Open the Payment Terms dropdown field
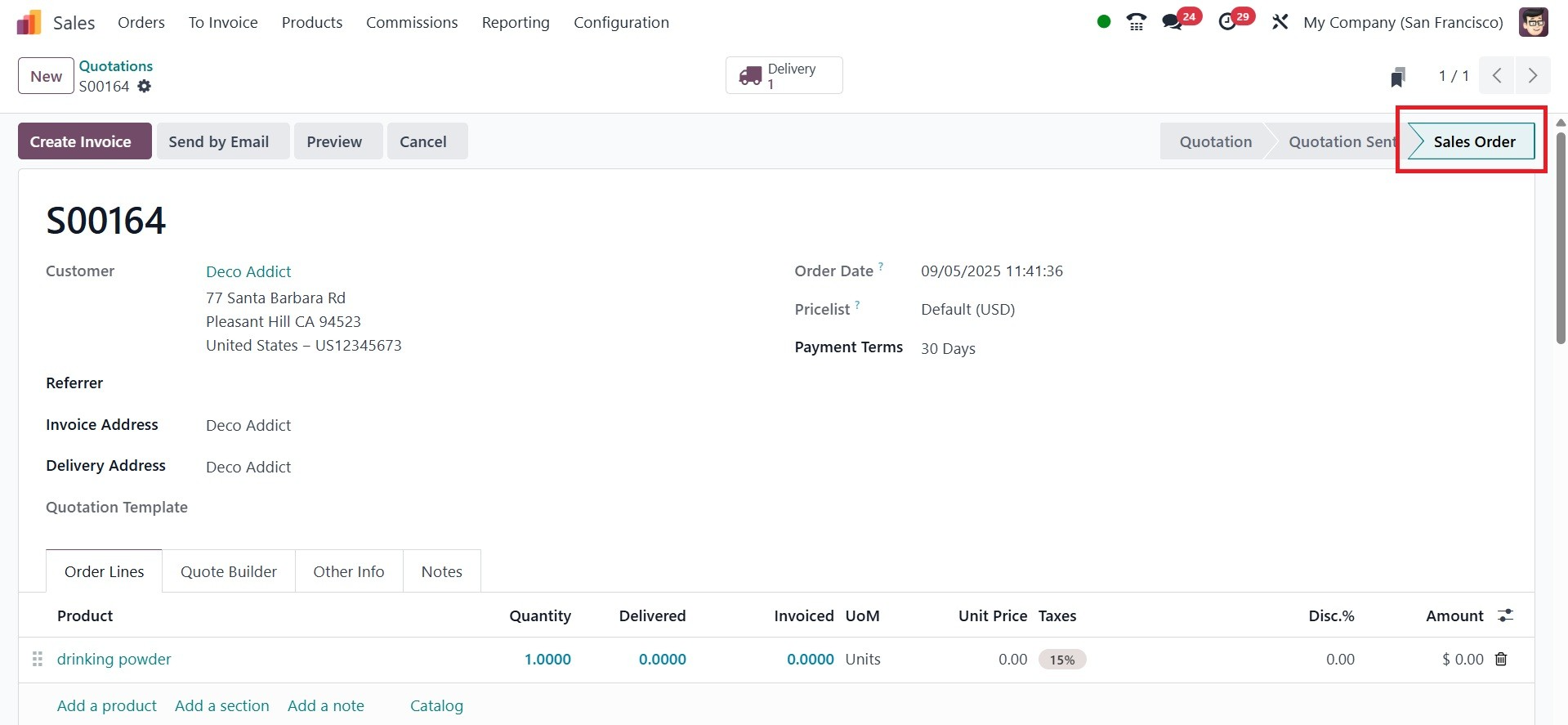The image size is (1568, 725). (948, 348)
